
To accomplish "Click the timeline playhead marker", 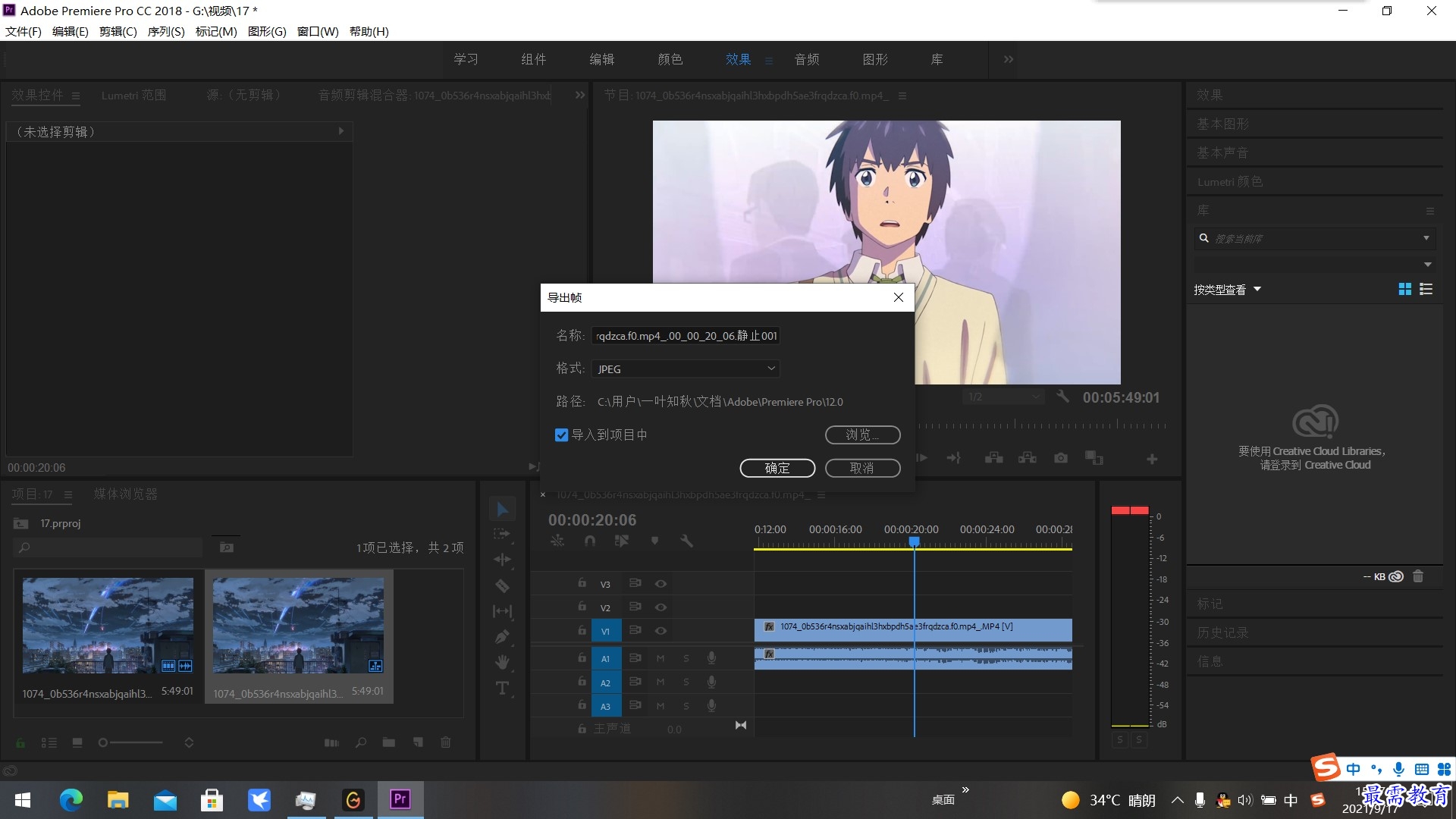I will (915, 541).
